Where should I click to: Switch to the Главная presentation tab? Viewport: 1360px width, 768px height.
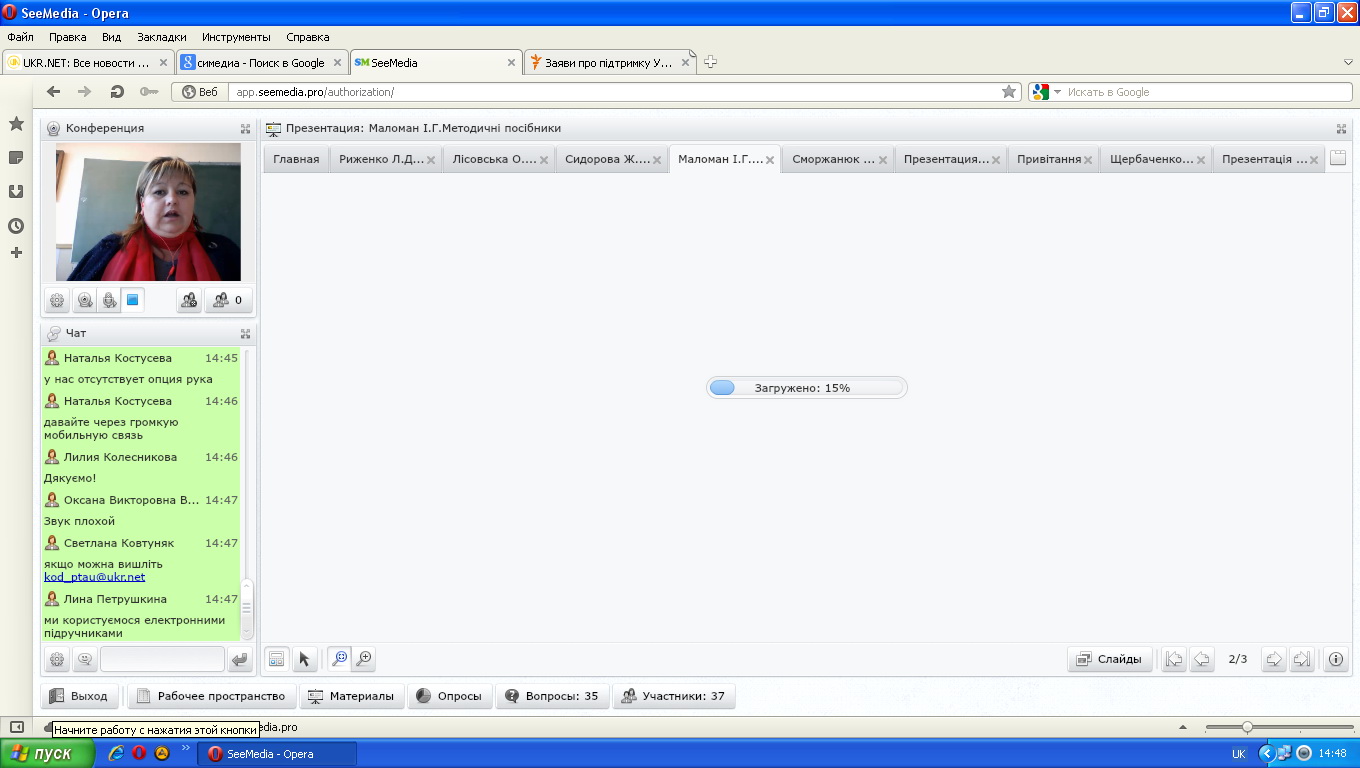(x=296, y=159)
